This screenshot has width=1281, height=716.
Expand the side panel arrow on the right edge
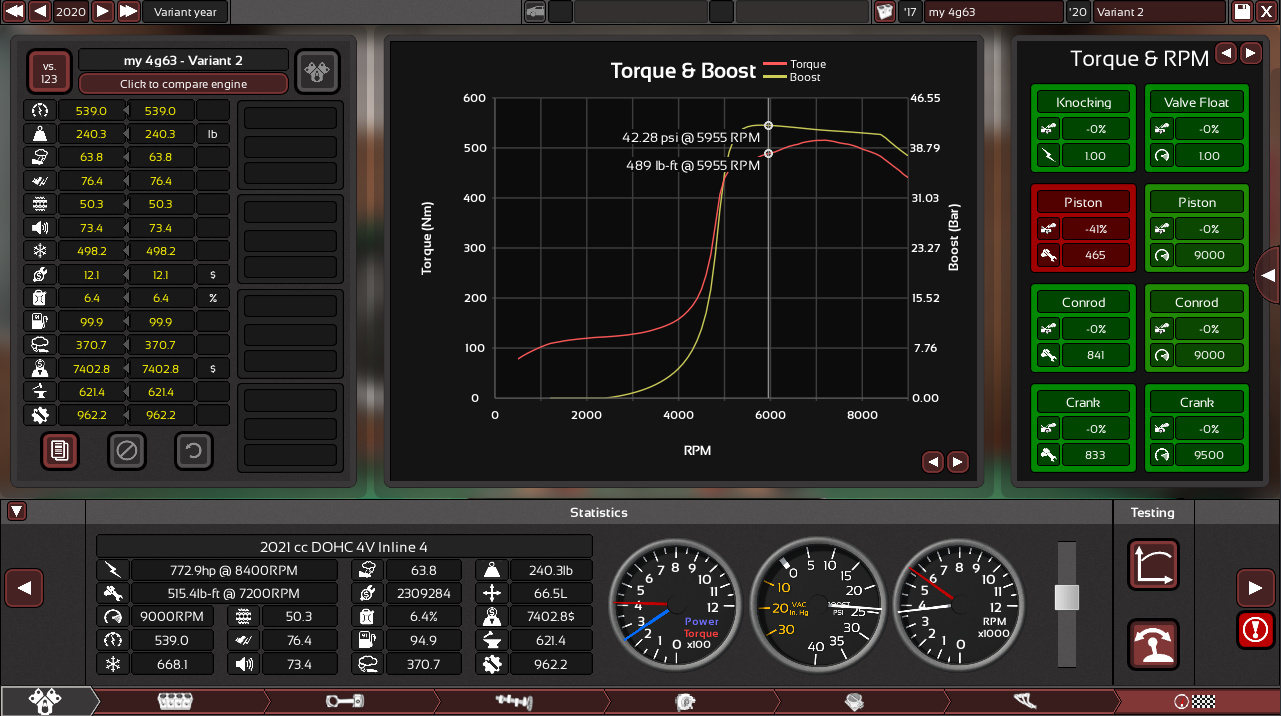[1268, 275]
